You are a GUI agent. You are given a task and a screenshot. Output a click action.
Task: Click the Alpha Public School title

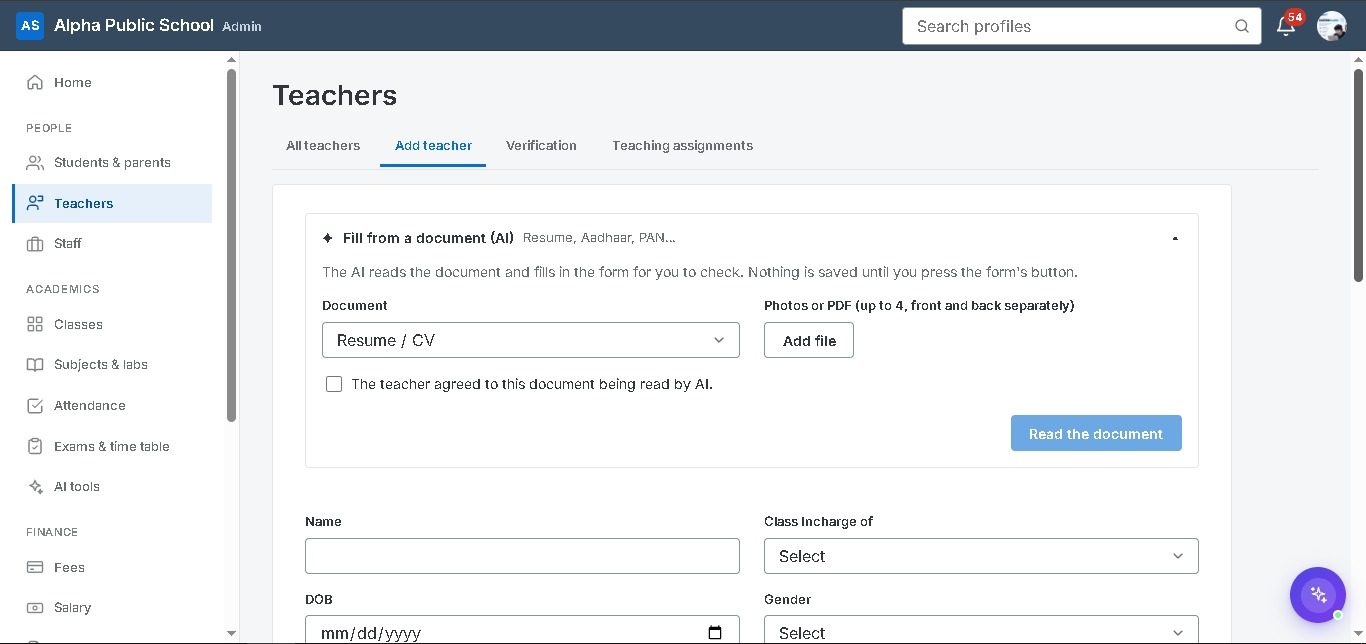pos(134,25)
